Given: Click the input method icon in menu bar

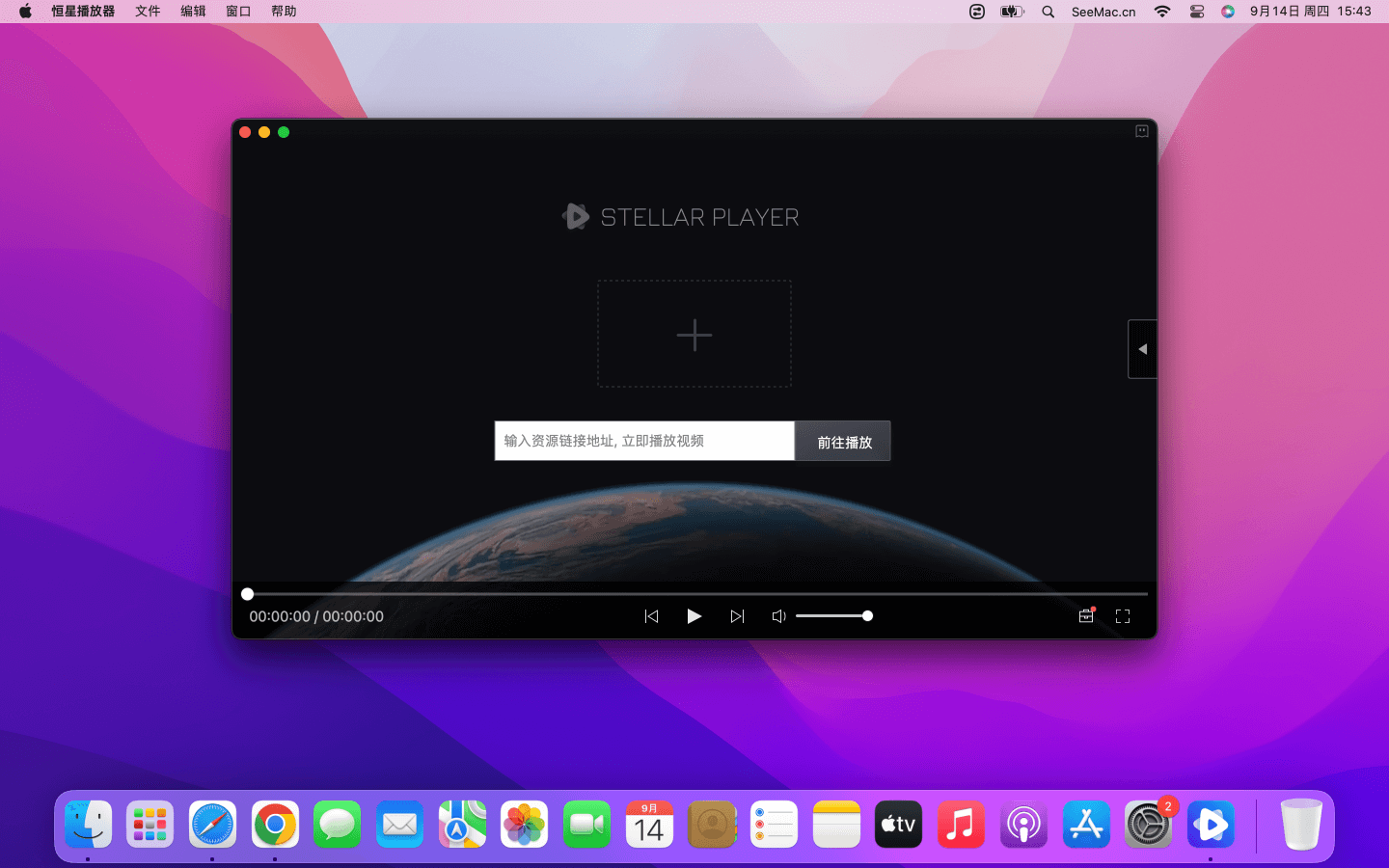Looking at the screenshot, I should (977, 12).
